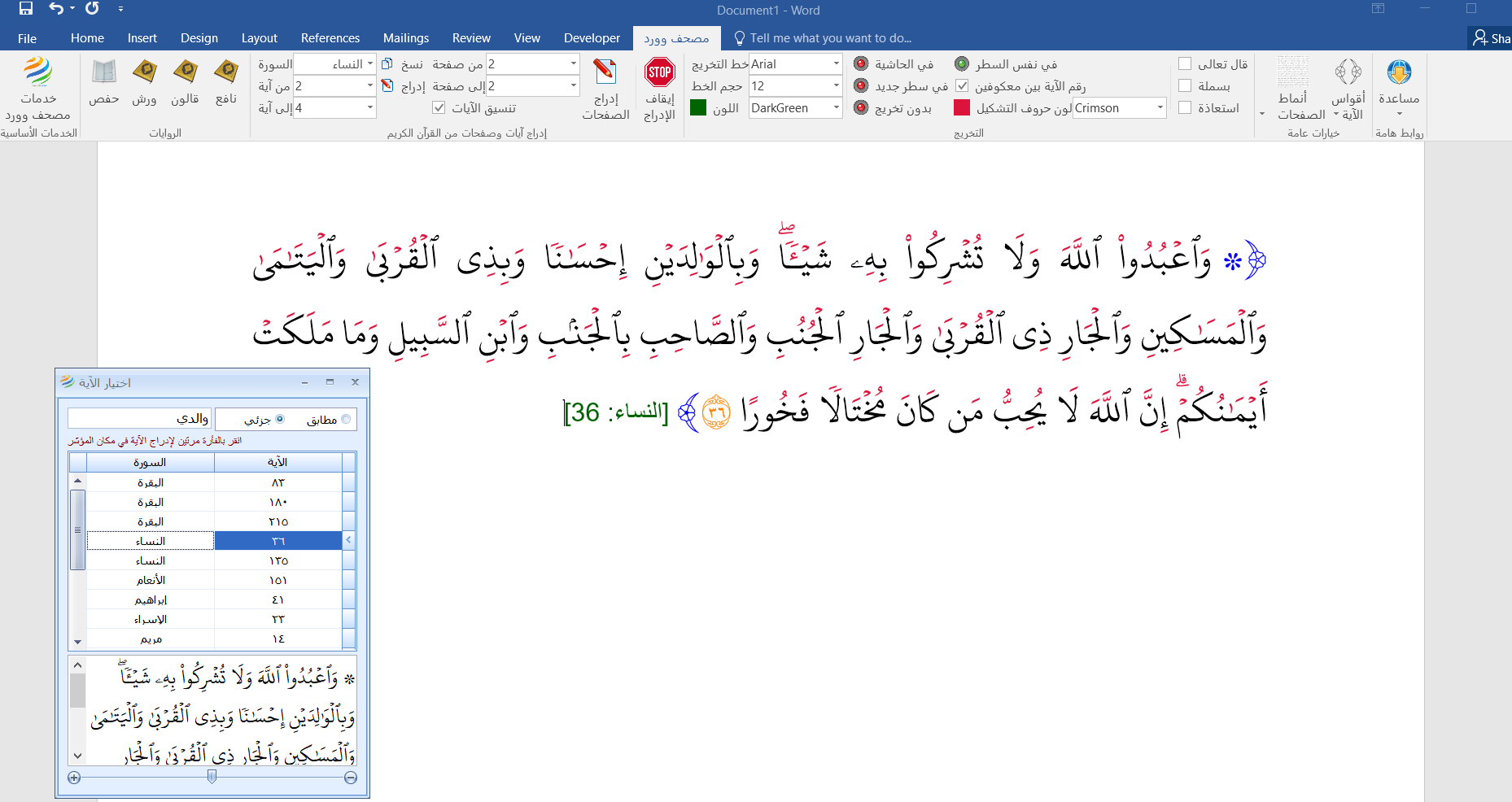
Task: Select في سطر جديد new-line citation option
Action: pyautogui.click(x=861, y=85)
